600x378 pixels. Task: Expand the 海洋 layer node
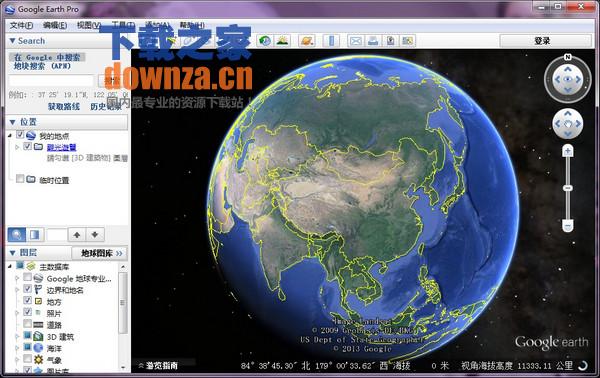pos(17,348)
